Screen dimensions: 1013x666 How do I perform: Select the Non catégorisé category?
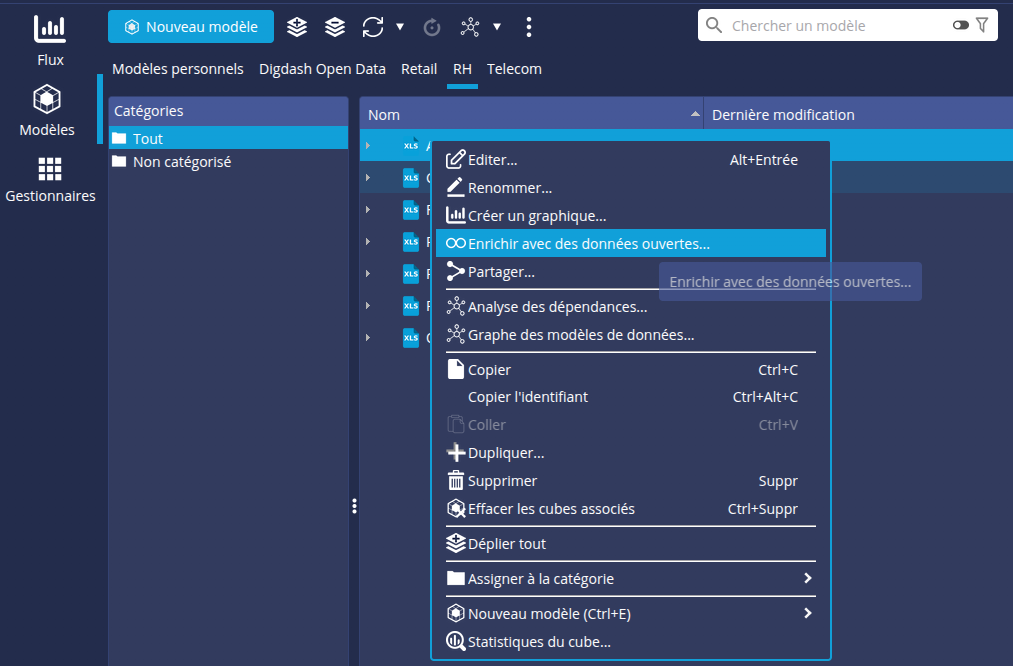click(182, 161)
